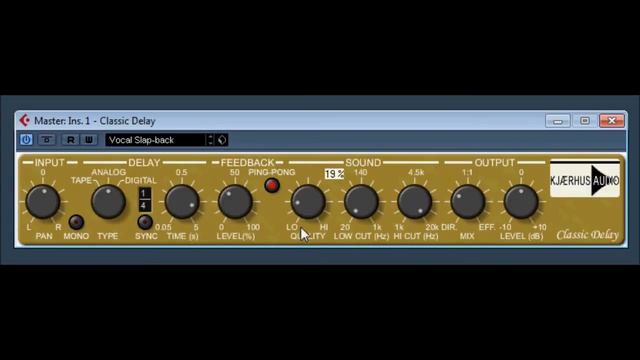Click the Kjaerhus Audio logo
640x360 pixels.
click(x=584, y=179)
